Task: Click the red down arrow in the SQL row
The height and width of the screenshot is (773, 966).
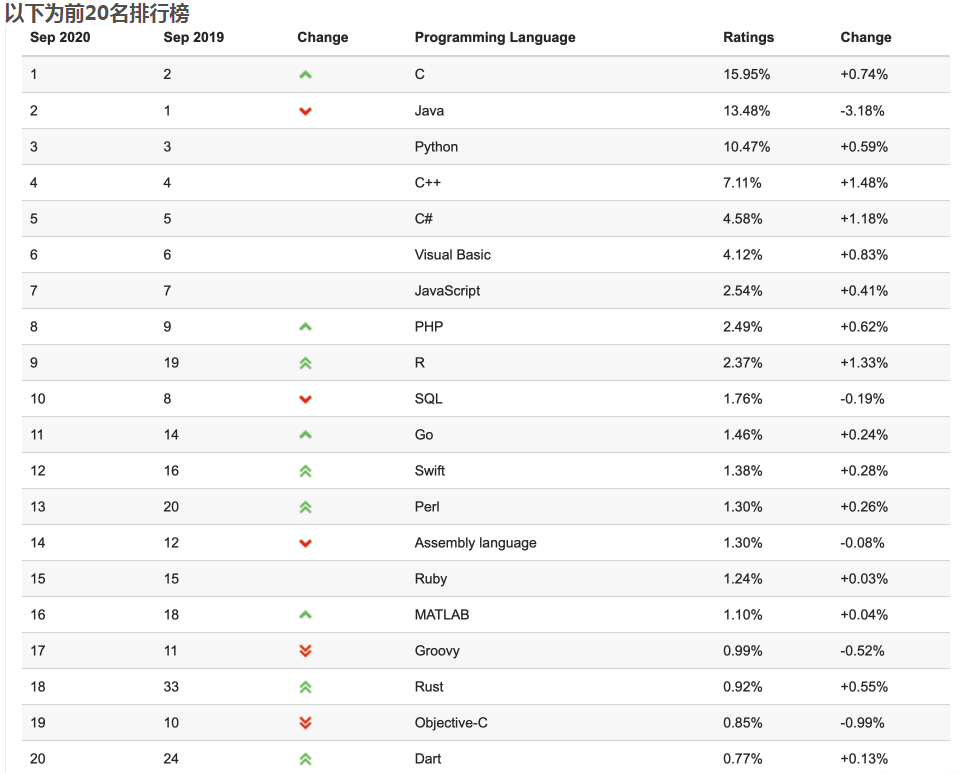Action: coord(305,399)
